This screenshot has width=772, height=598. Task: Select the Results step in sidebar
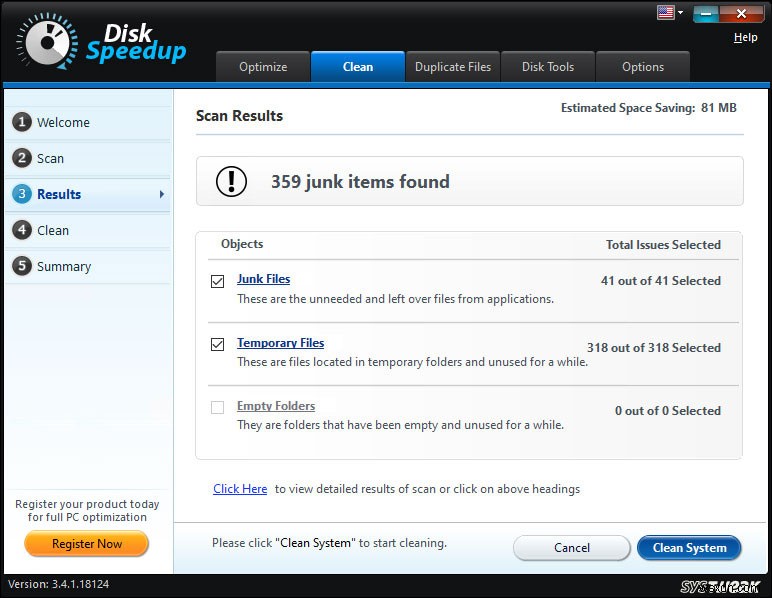point(88,194)
